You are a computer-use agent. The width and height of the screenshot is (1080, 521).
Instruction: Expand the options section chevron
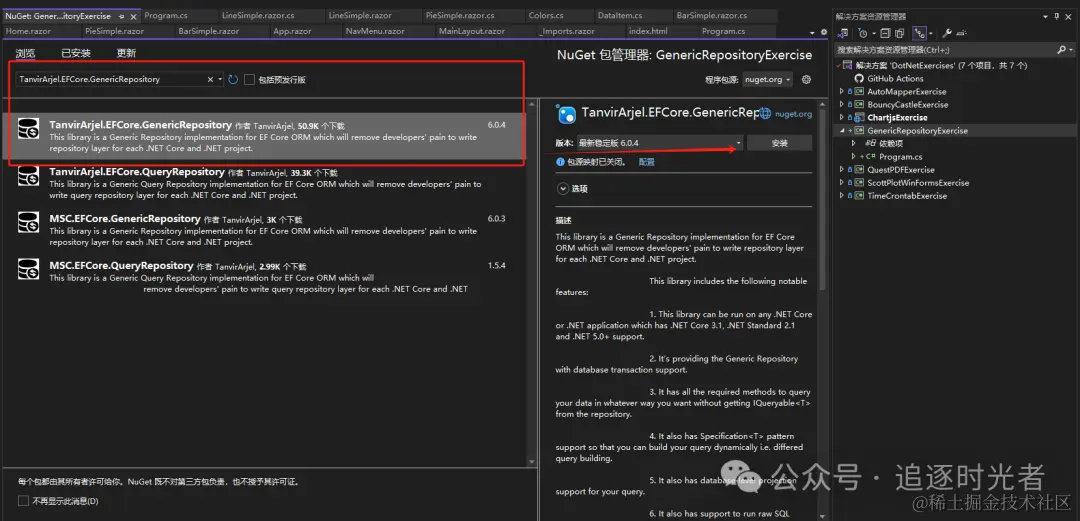[x=563, y=188]
